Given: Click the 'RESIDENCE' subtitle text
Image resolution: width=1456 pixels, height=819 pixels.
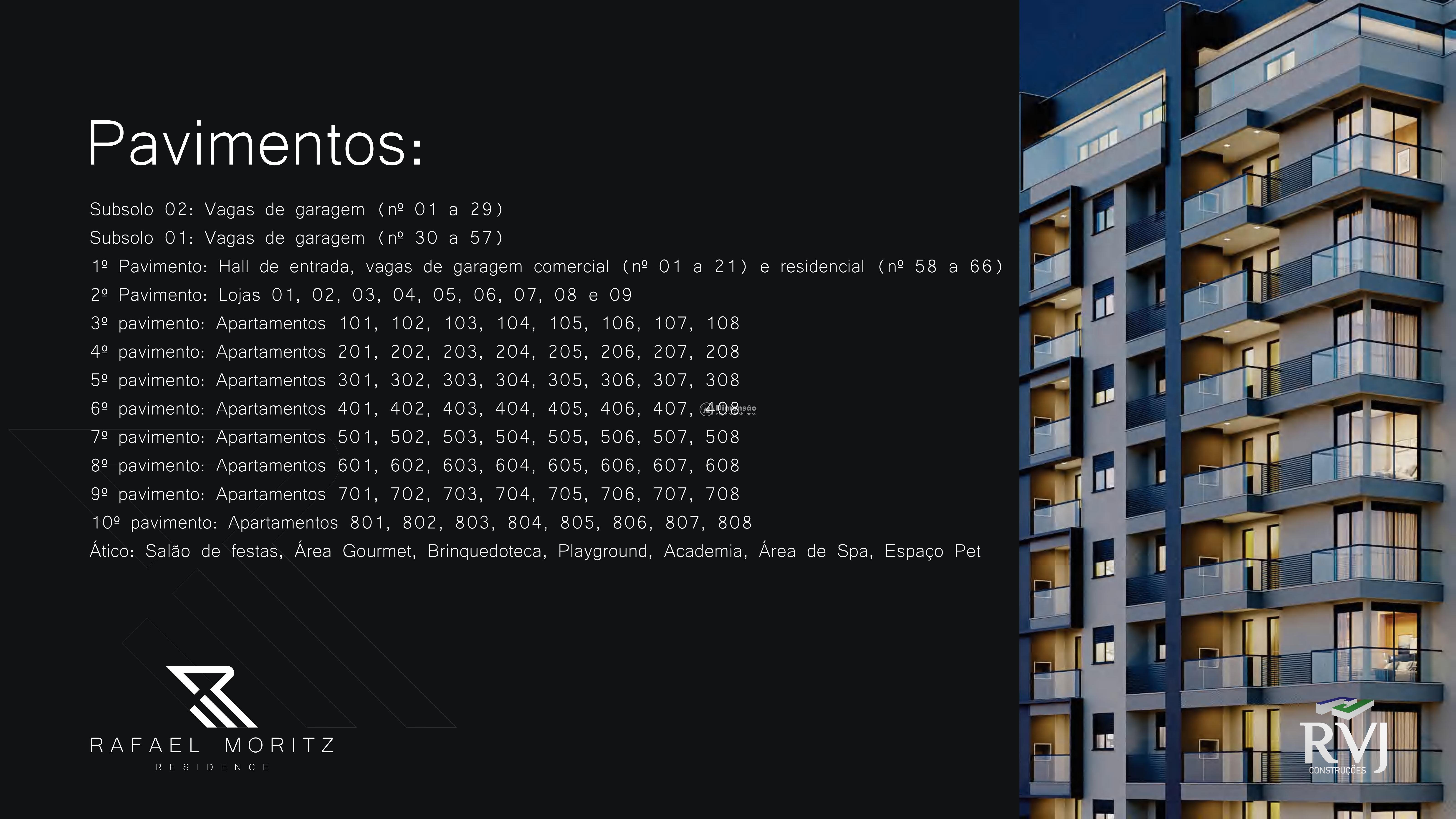Looking at the screenshot, I should click(x=212, y=767).
